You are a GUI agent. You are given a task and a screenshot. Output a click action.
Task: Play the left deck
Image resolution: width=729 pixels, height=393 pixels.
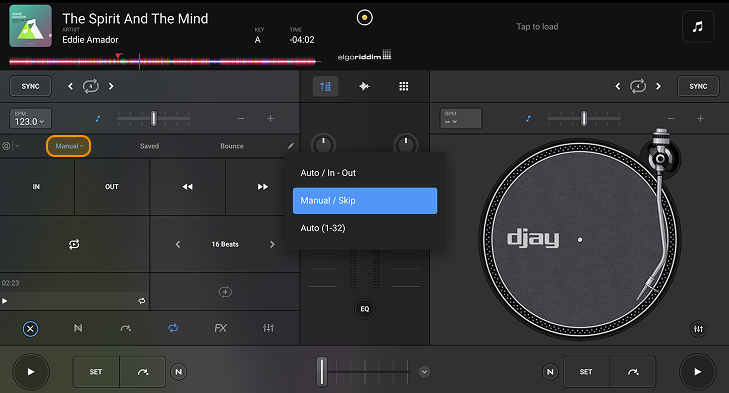[31, 372]
